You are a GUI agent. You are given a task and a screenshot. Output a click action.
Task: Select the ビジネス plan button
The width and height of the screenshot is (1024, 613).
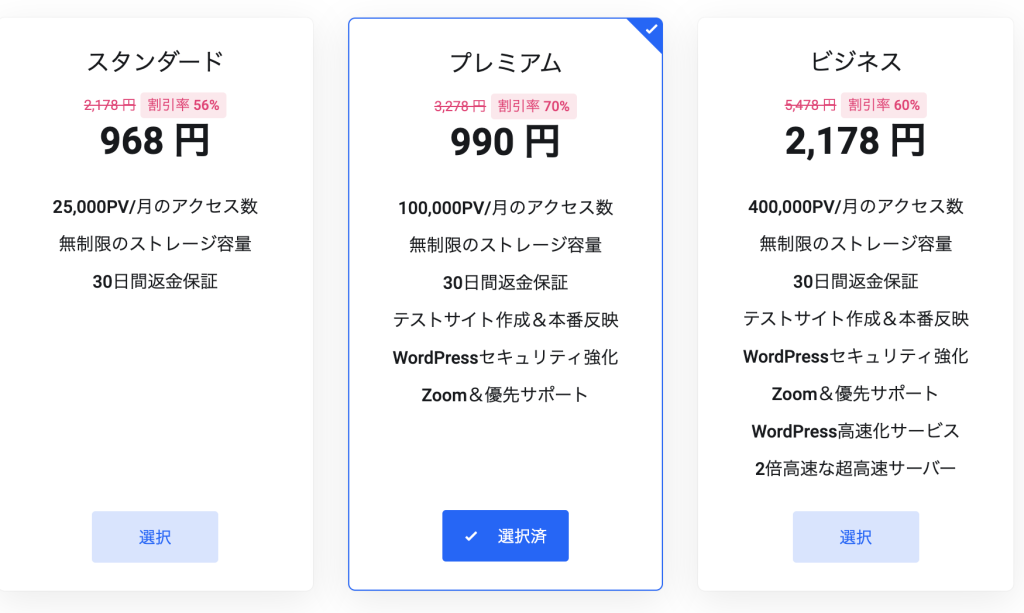(x=855, y=537)
